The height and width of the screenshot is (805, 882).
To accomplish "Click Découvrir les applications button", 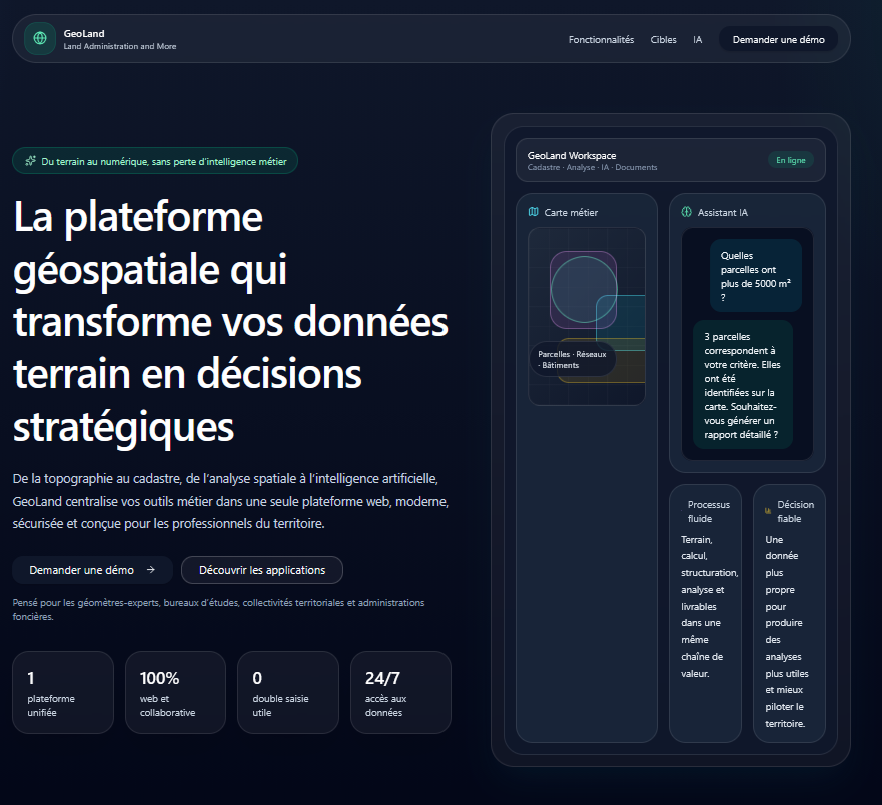I will click(262, 570).
